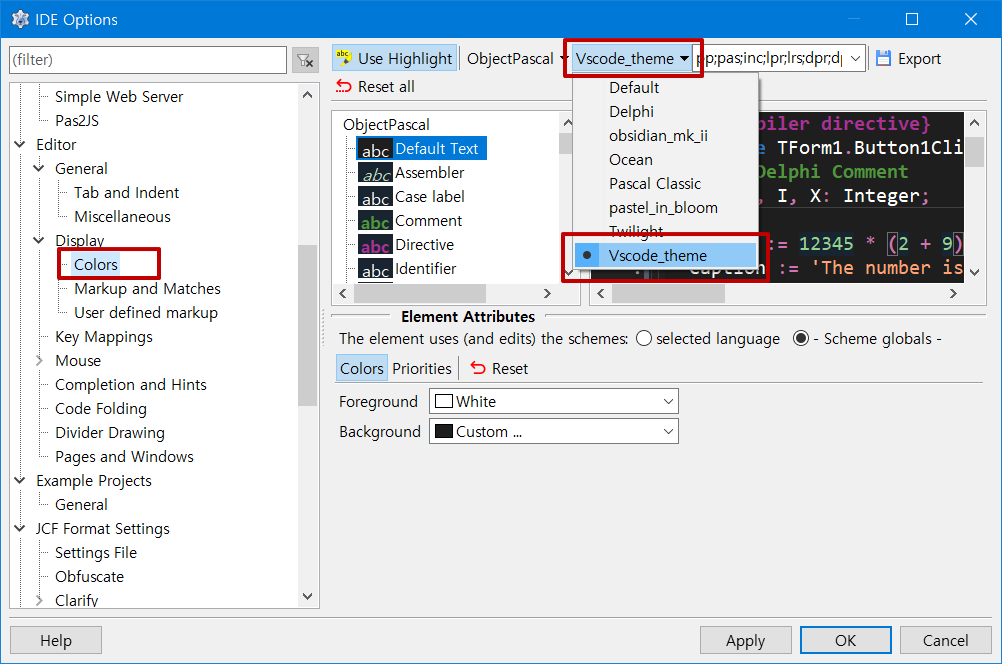Select Colors in the options tree
Image resolution: width=1002 pixels, height=664 pixels.
(96, 265)
